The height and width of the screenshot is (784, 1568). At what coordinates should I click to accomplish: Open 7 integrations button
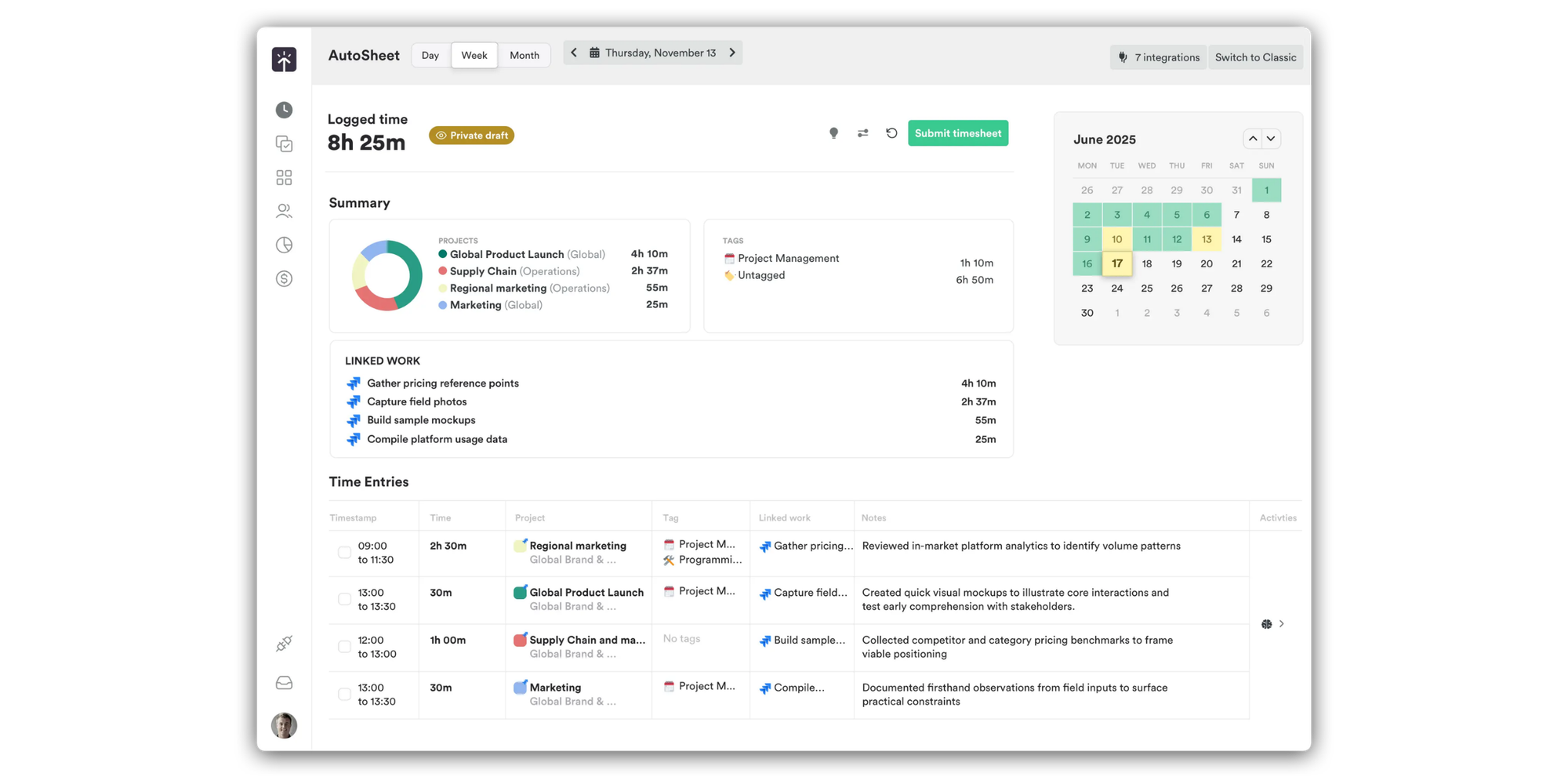pos(1158,57)
